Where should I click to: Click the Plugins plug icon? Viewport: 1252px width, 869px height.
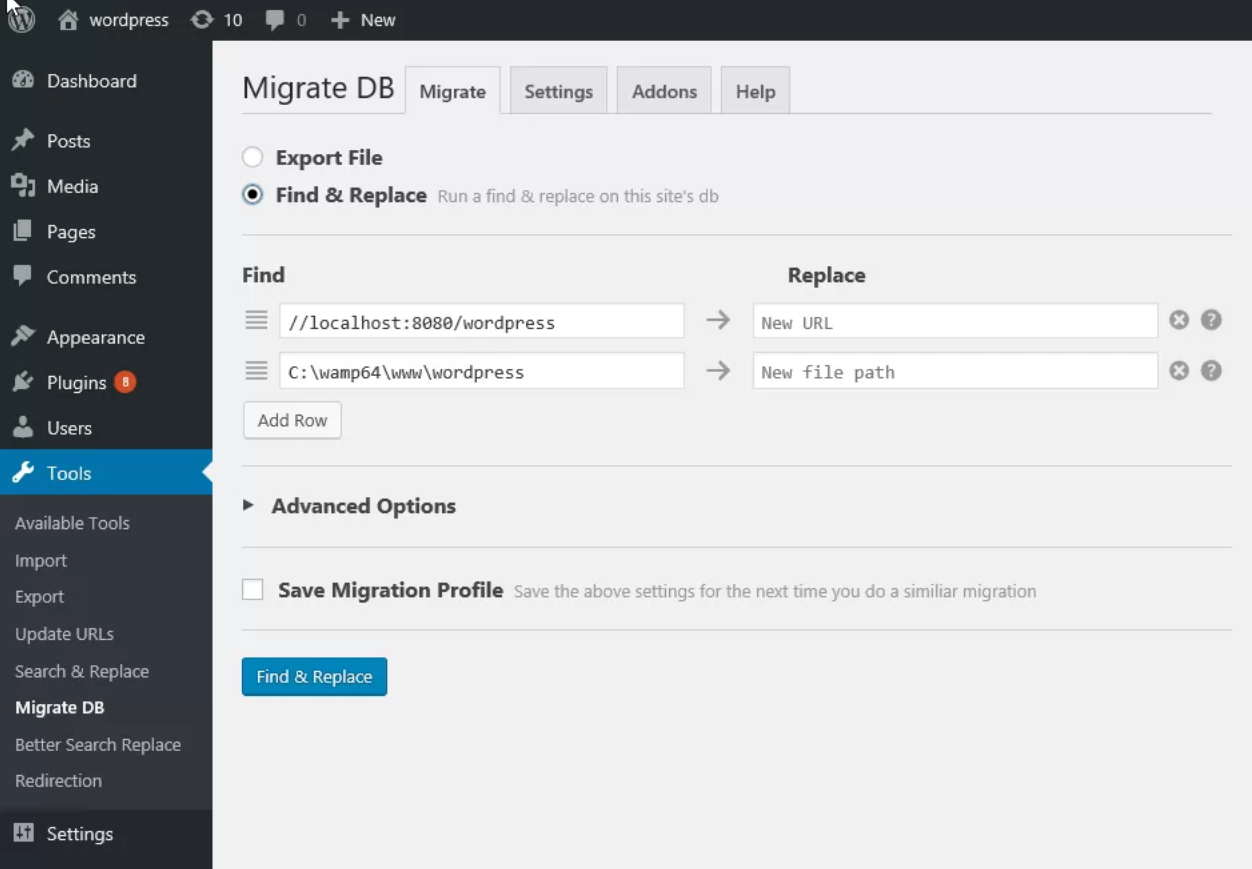(23, 382)
